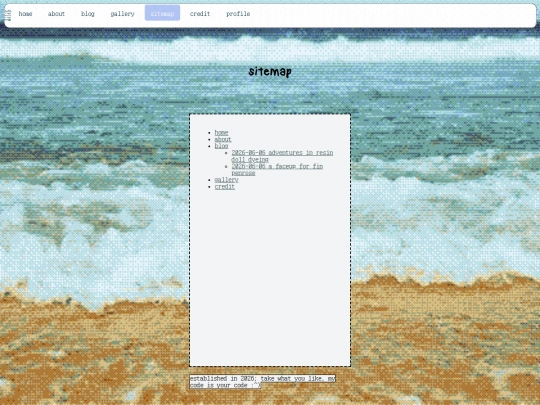Open credit in the top navigation
This screenshot has width=540, height=405.
tap(200, 14)
